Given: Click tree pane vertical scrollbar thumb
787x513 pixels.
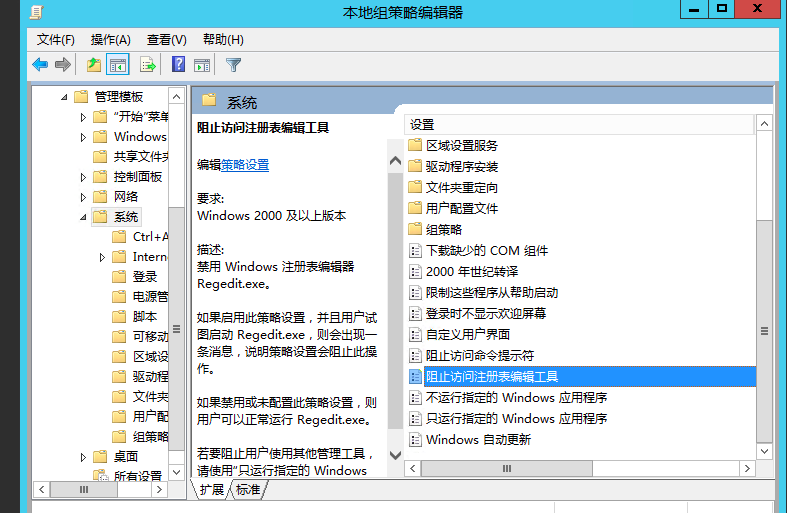Looking at the screenshot, I should [x=176, y=329].
